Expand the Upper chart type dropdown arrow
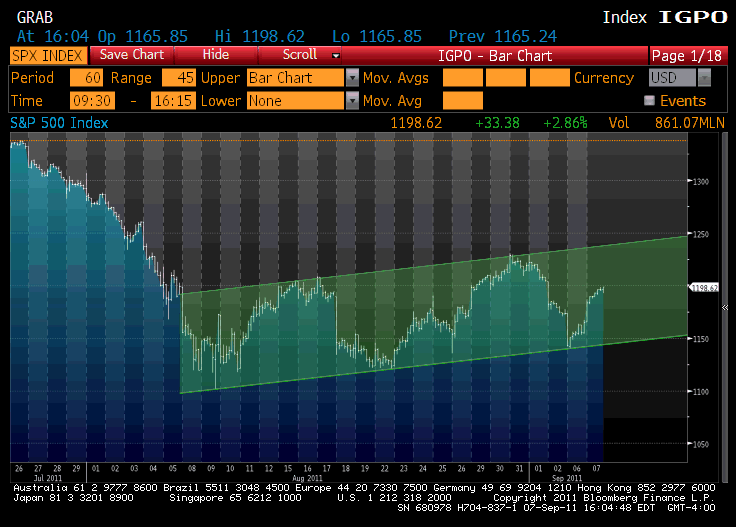Screen dimensions: 736x527 [352, 78]
